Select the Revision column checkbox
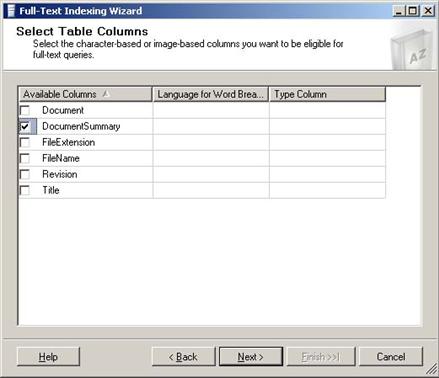The width and height of the screenshot is (439, 378). pos(25,174)
